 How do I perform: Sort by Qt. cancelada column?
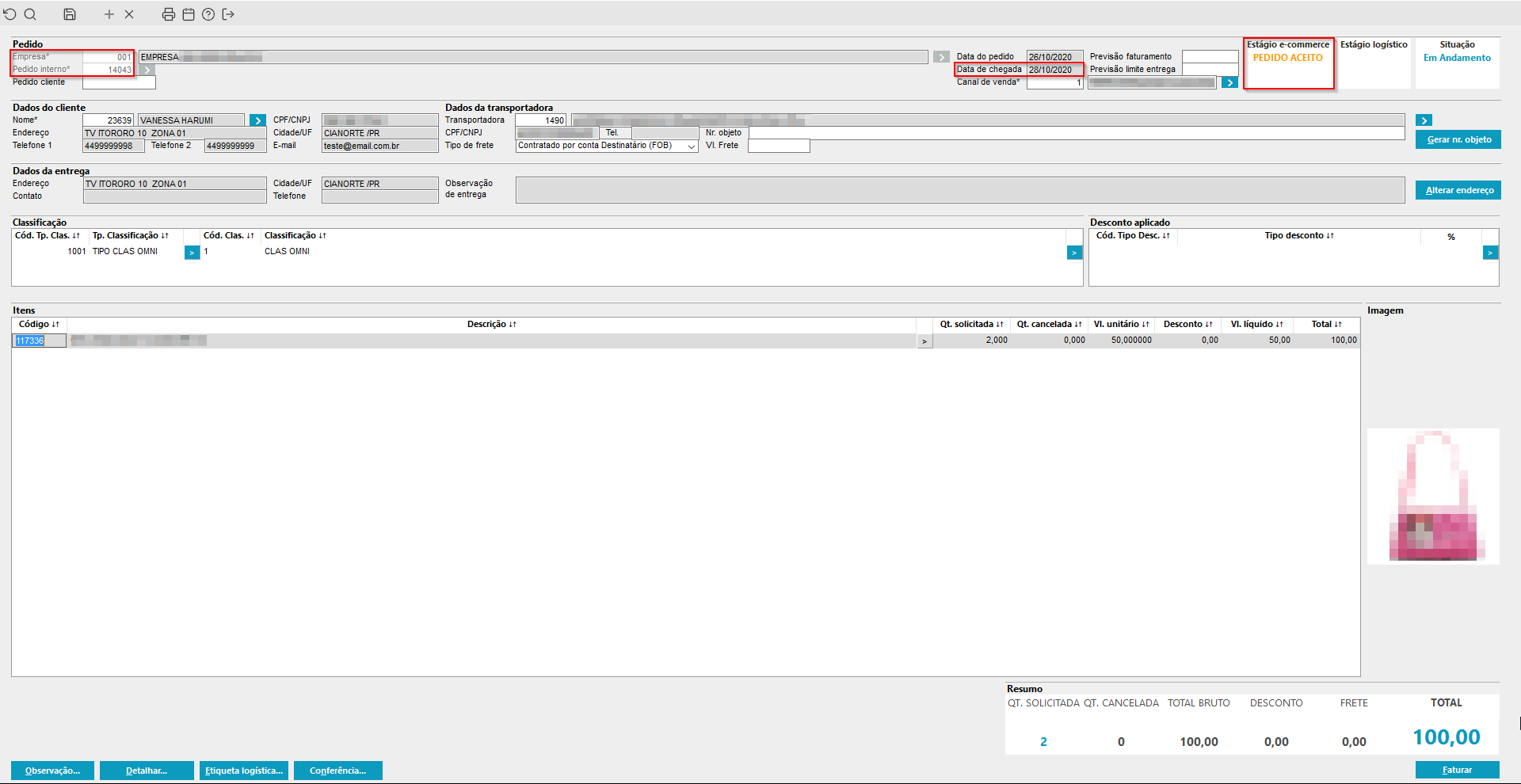point(1049,324)
